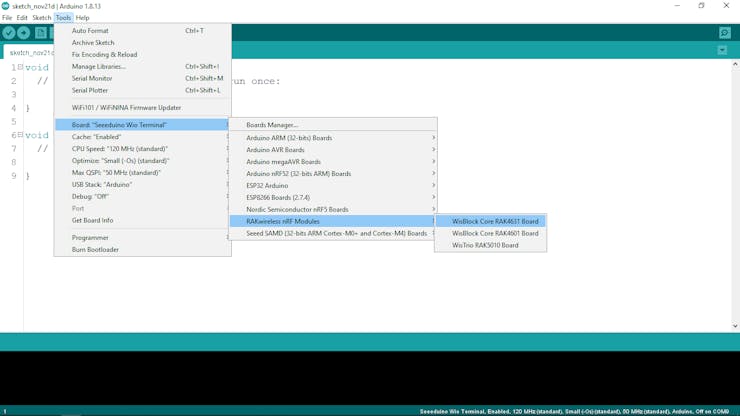Click line number 9 in gutter
Viewport: 740px width, 416px height.
(14, 176)
